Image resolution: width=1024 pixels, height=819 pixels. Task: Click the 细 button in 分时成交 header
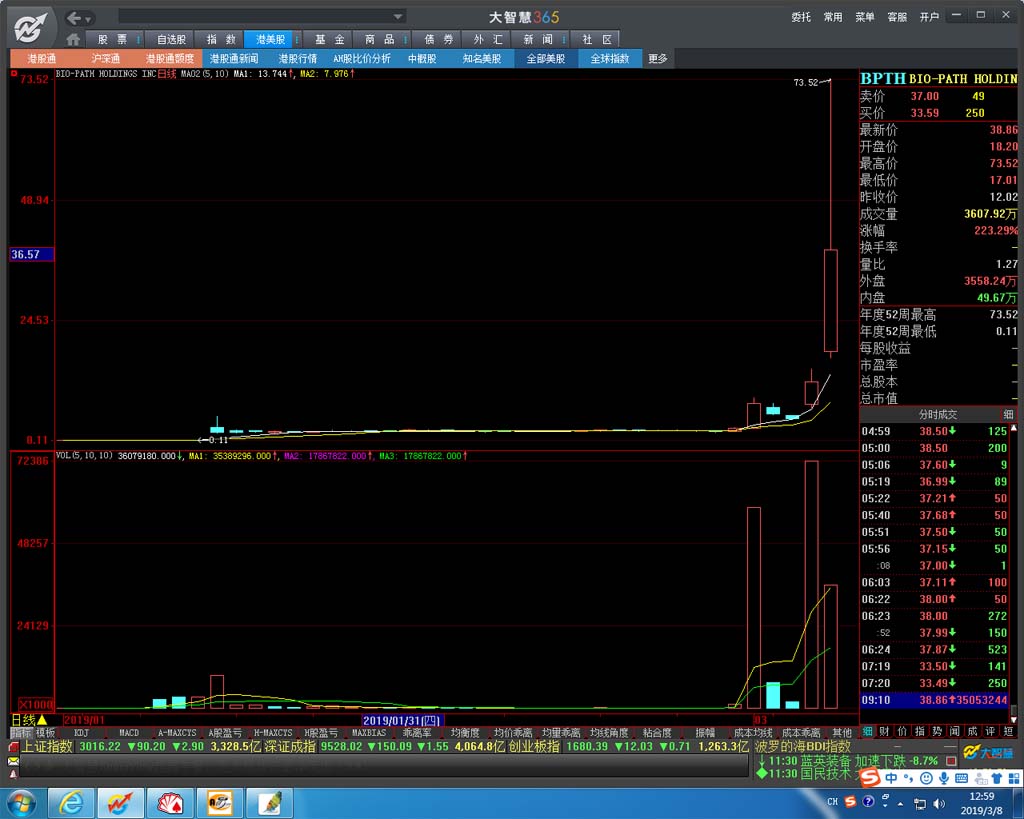(1008, 414)
